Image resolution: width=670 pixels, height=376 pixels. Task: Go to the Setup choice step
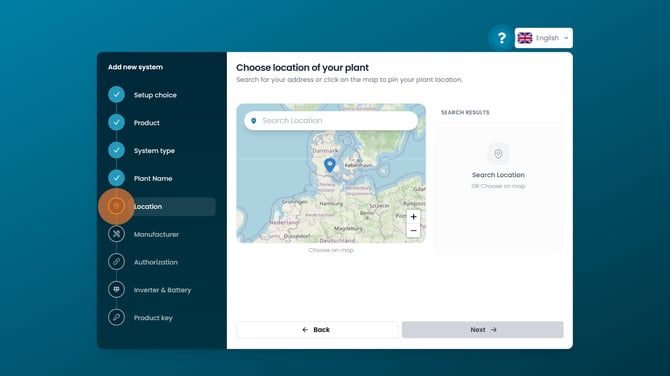coord(155,95)
